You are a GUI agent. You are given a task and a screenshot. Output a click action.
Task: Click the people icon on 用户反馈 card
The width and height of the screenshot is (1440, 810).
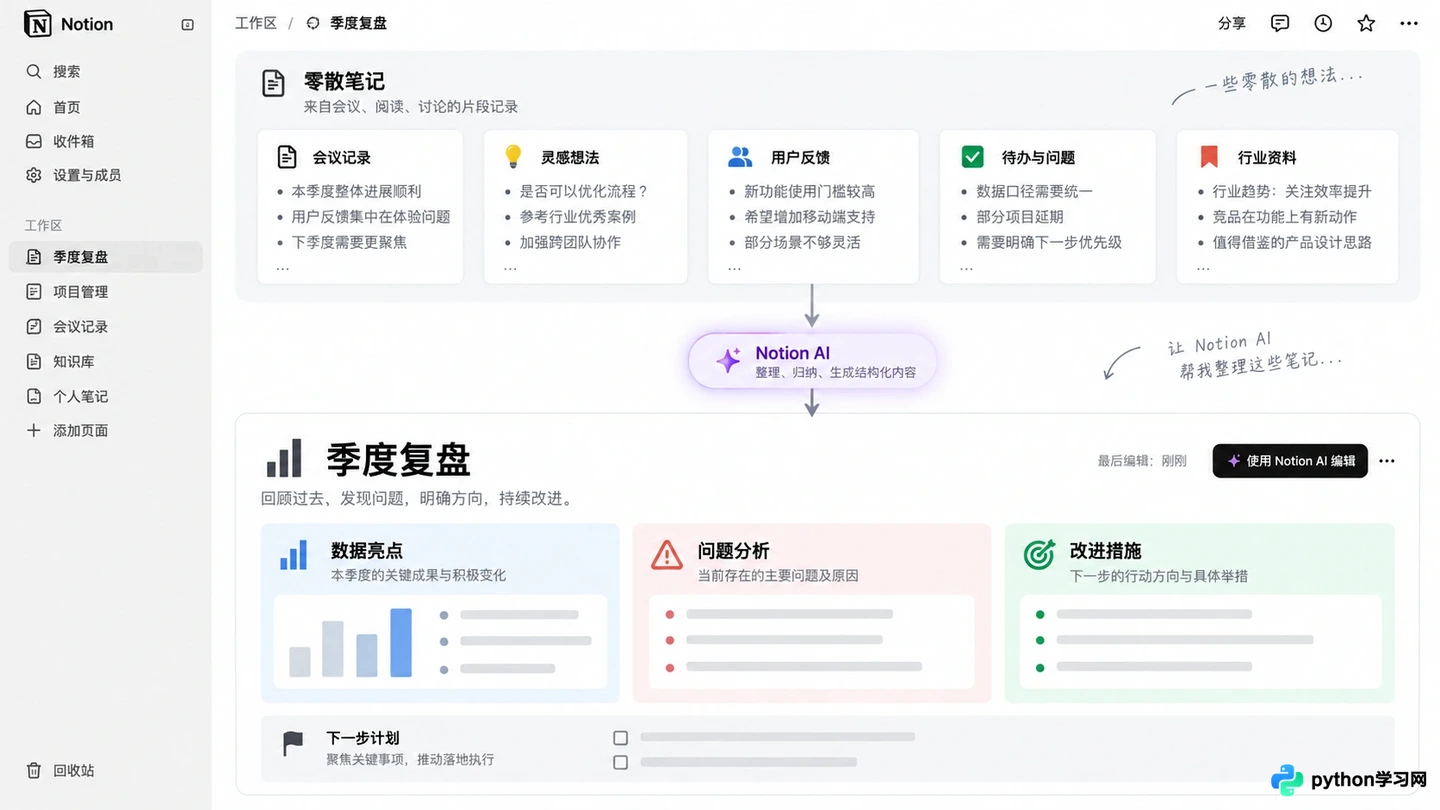point(740,157)
